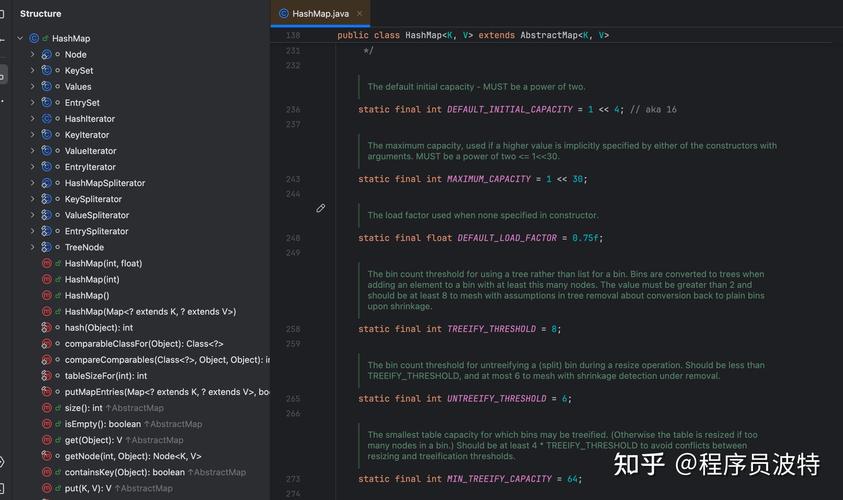The height and width of the screenshot is (500, 843).
Task: Expand the EntrySpliterator class entry
Action: (x=32, y=231)
